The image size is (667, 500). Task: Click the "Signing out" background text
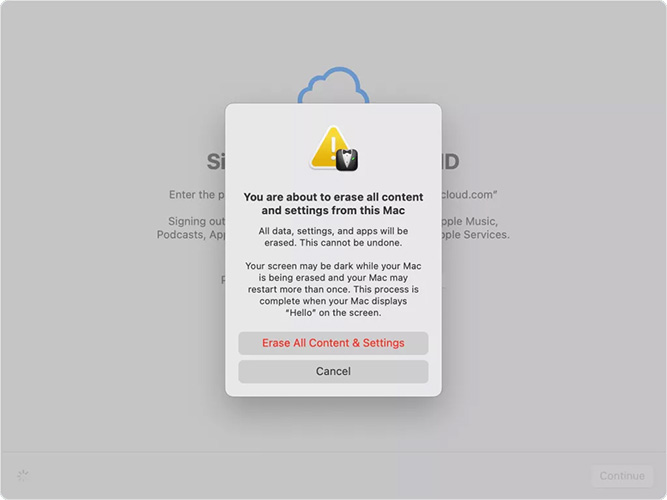(x=197, y=221)
